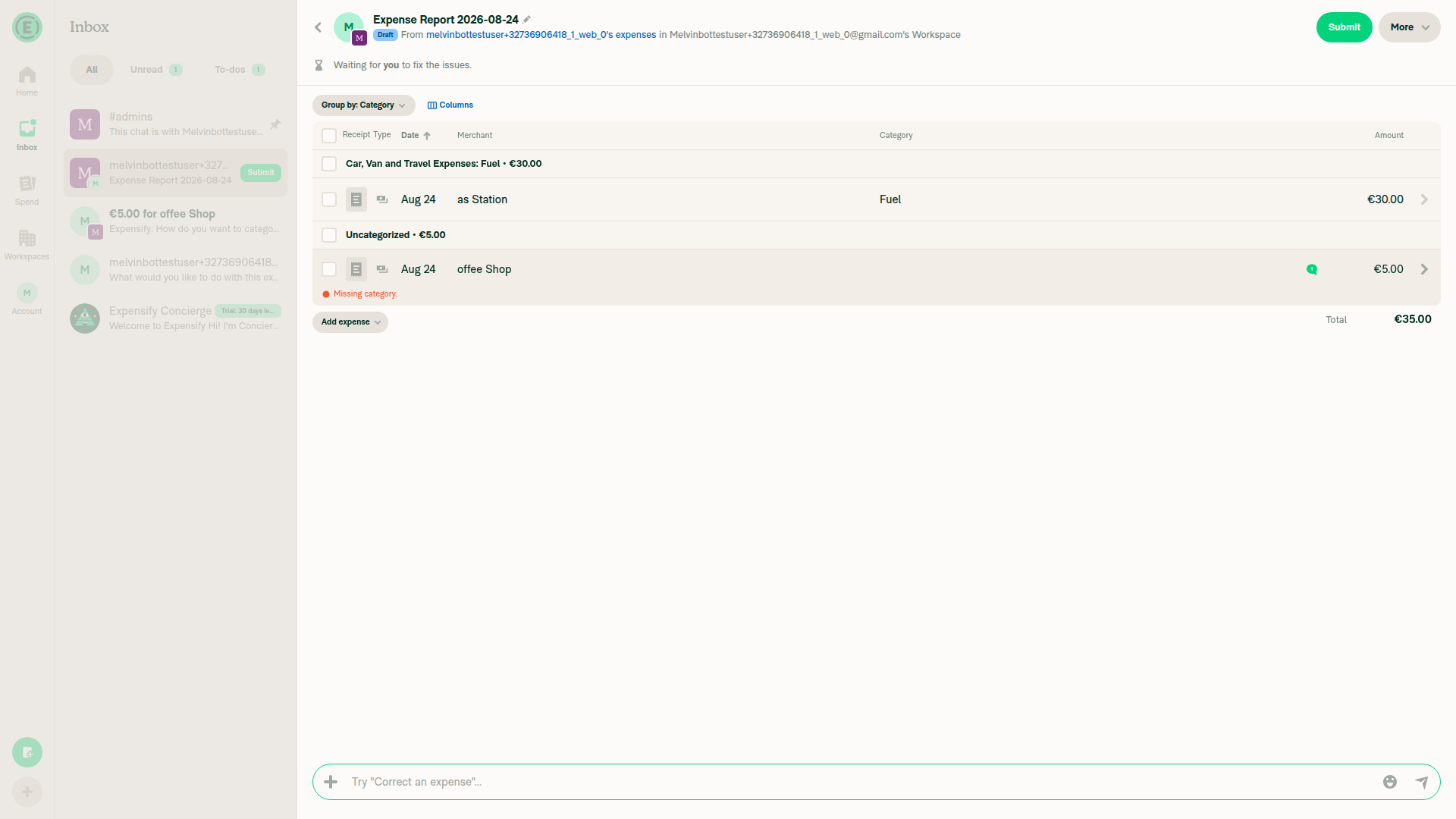Click the pencil icon to rename report

coord(527,20)
